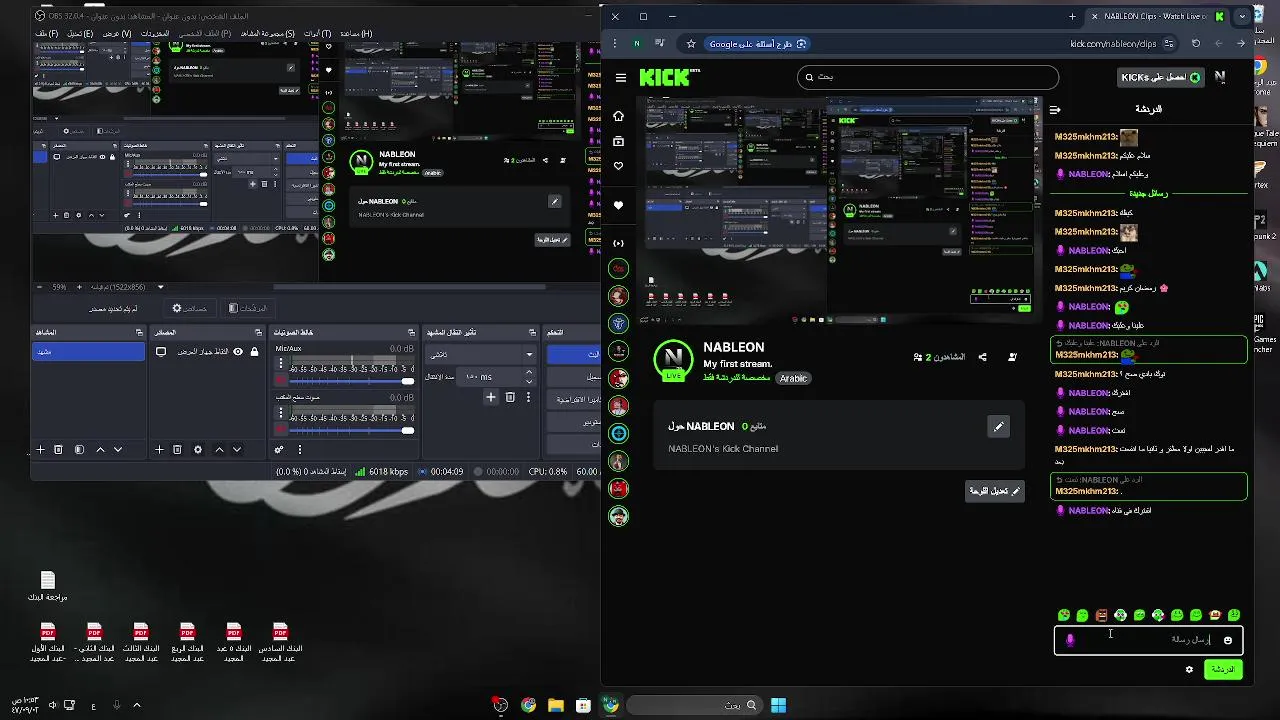
Task: Click chat identity badge in message box
Action: point(1070,640)
